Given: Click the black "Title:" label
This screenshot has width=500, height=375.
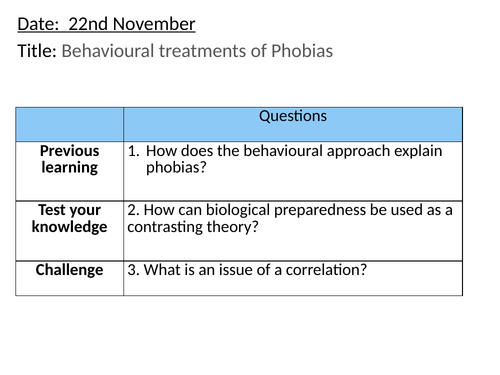Looking at the screenshot, I should (37, 51).
